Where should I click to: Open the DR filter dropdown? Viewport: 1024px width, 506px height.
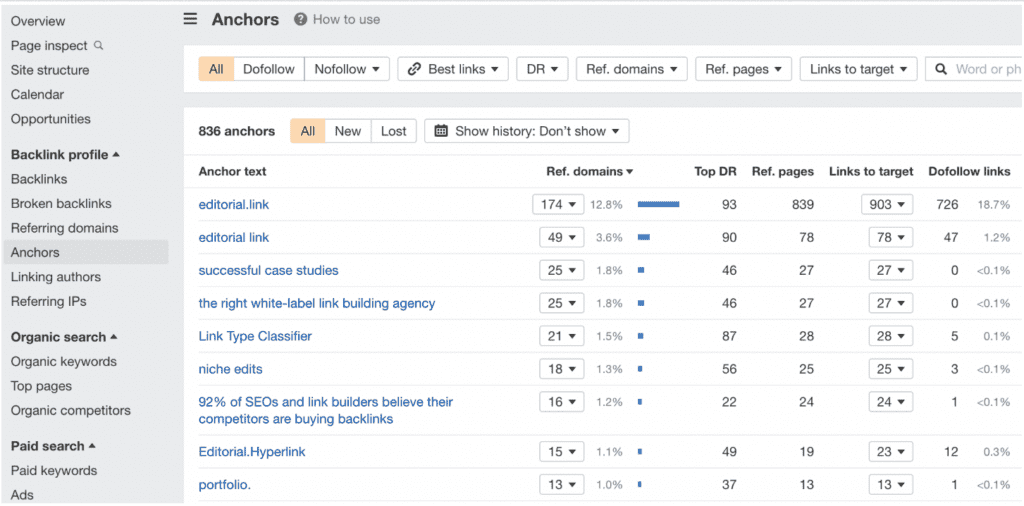[x=542, y=69]
